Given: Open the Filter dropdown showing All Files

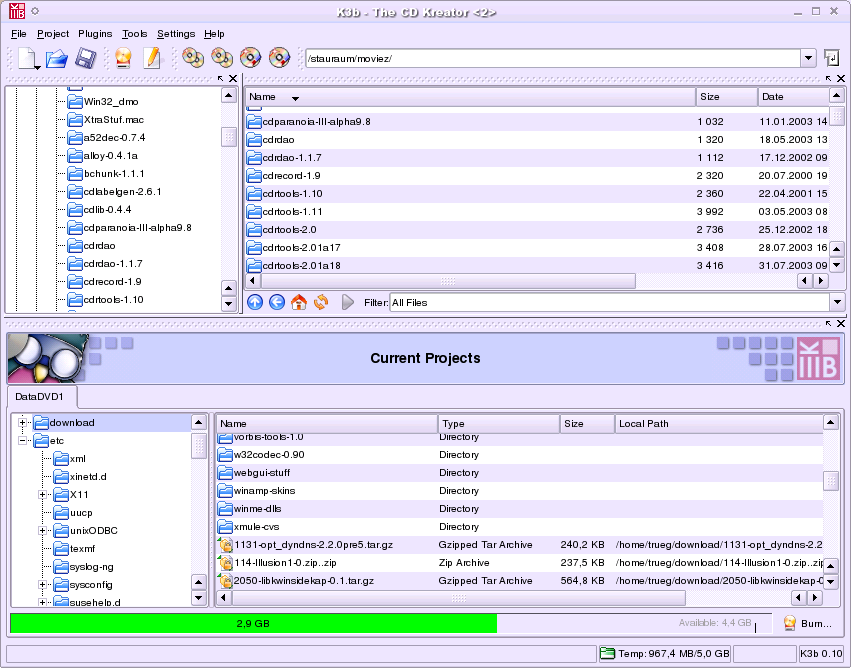Looking at the screenshot, I should click(x=836, y=301).
